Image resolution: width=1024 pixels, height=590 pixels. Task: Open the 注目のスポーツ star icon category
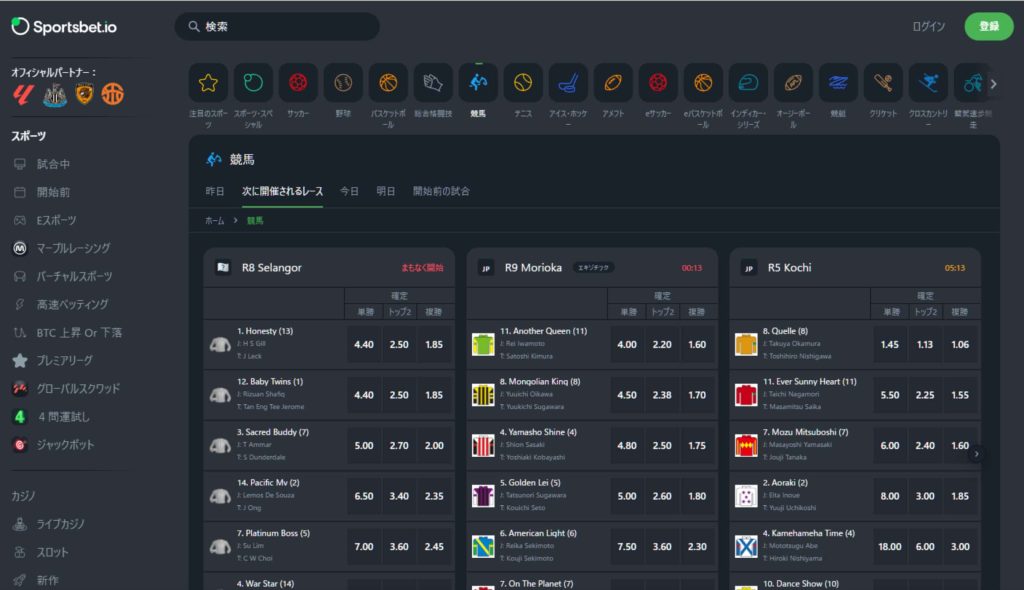pos(208,83)
